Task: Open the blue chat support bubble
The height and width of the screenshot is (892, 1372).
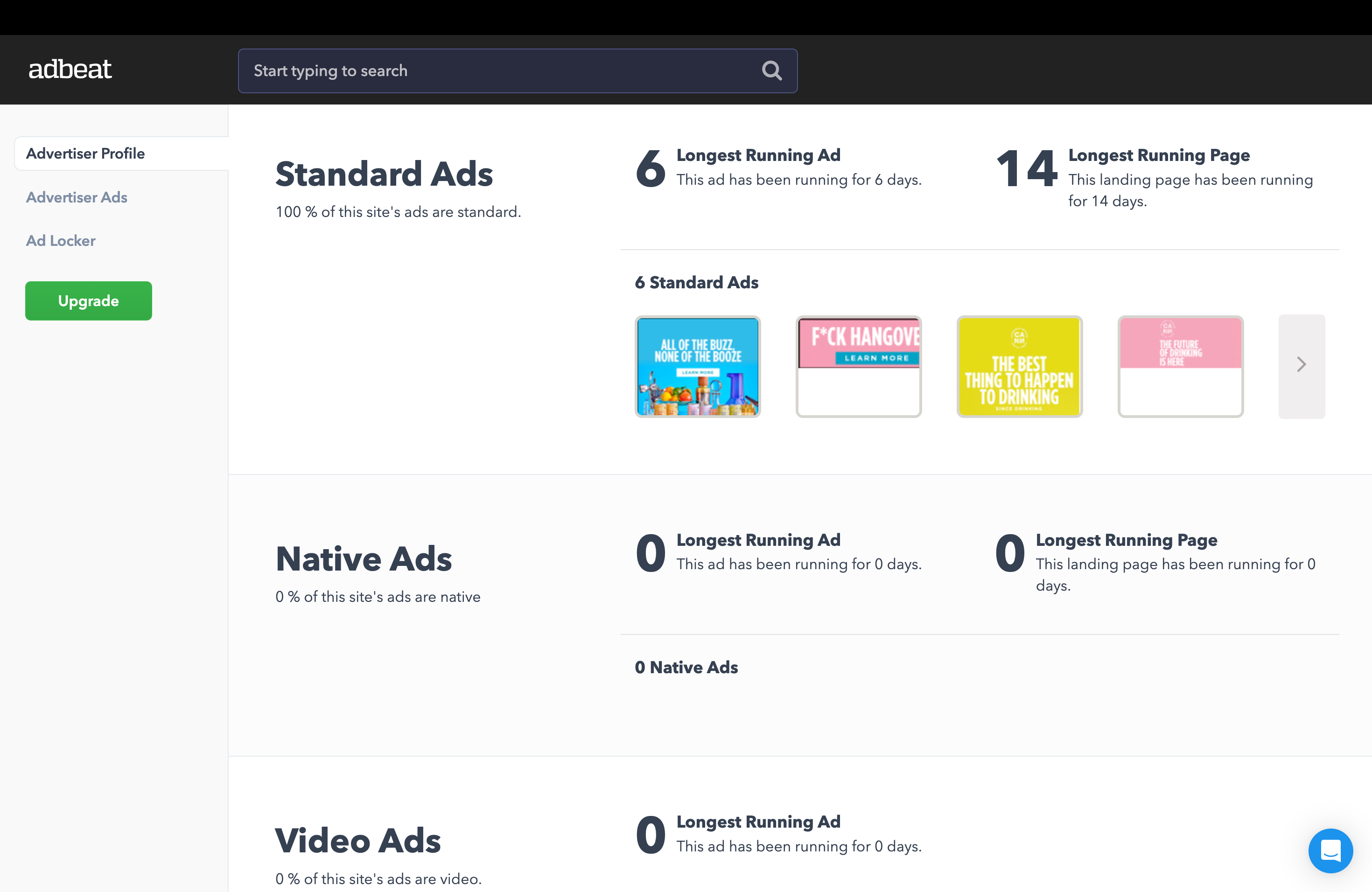Action: point(1330,850)
